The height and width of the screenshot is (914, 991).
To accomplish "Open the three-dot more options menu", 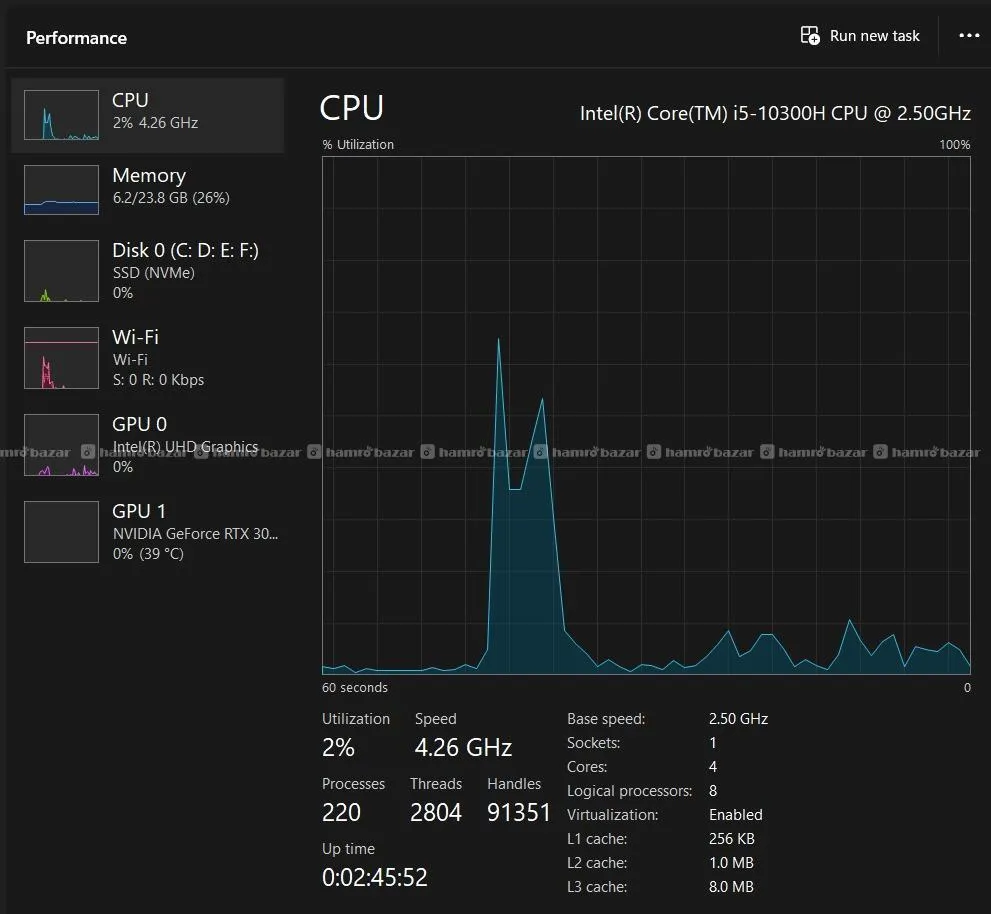I will click(x=969, y=35).
